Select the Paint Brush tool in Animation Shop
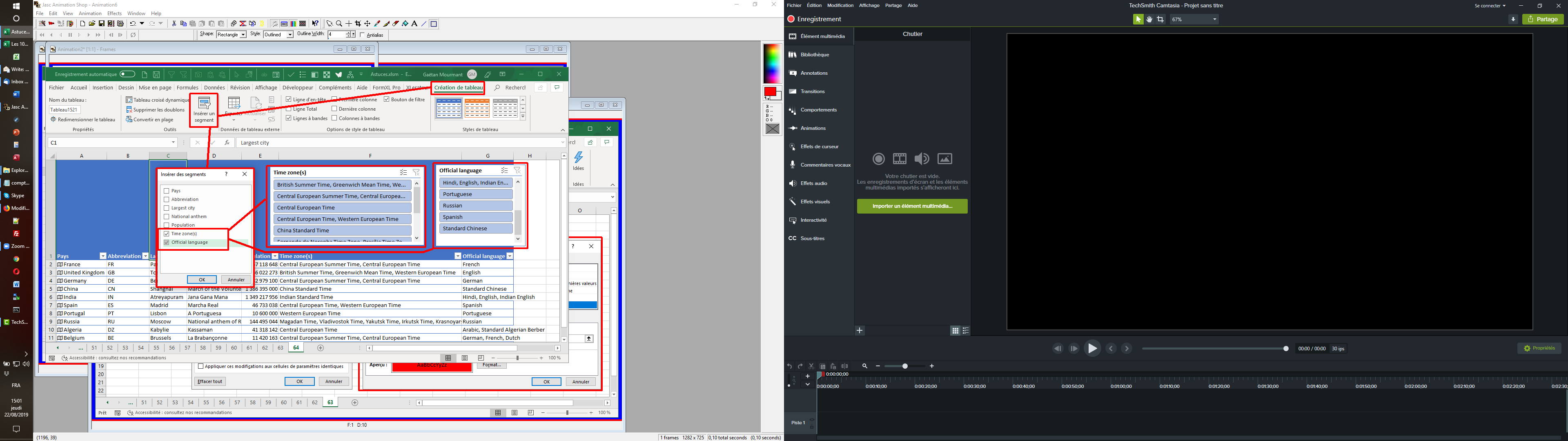 tap(387, 24)
